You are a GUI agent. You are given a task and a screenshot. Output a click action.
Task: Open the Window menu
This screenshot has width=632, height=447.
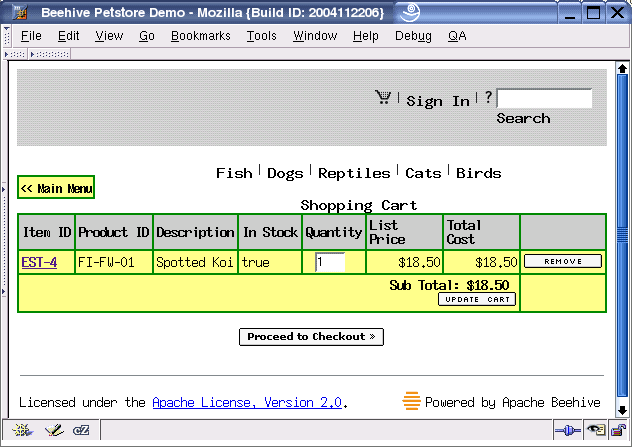[315, 36]
